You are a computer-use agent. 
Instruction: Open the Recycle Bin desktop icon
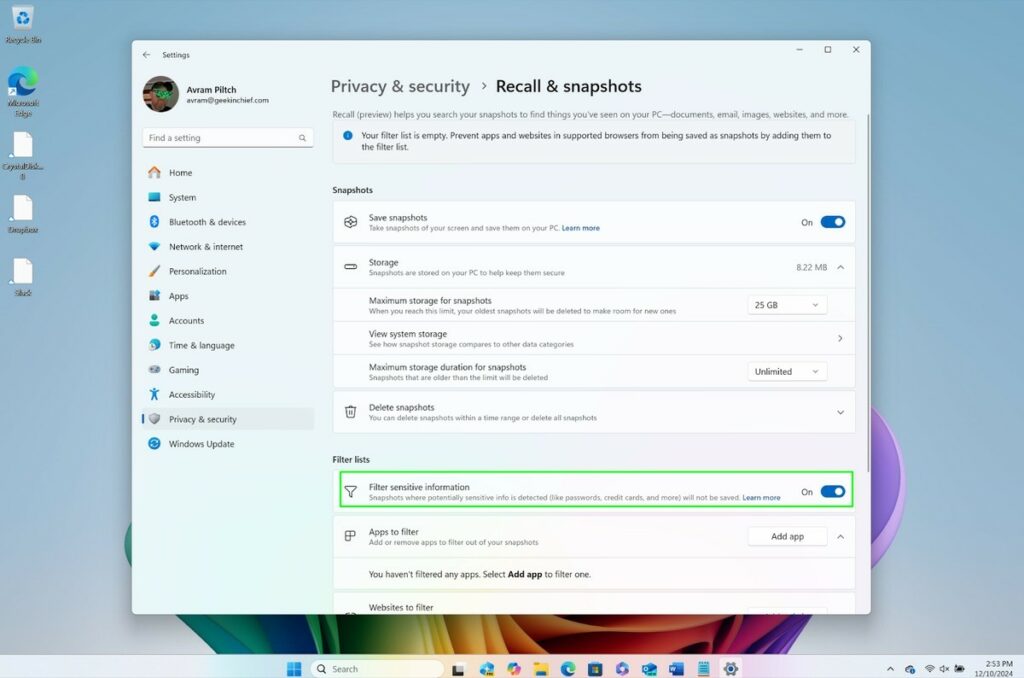coord(22,19)
